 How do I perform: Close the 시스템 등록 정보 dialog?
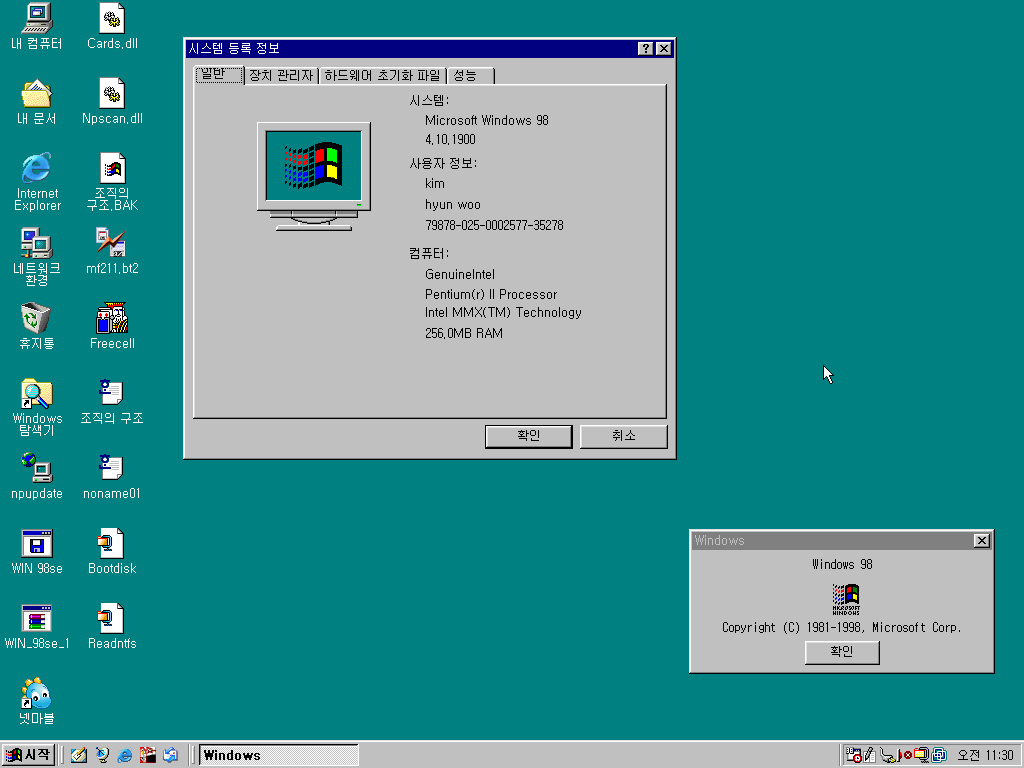664,48
